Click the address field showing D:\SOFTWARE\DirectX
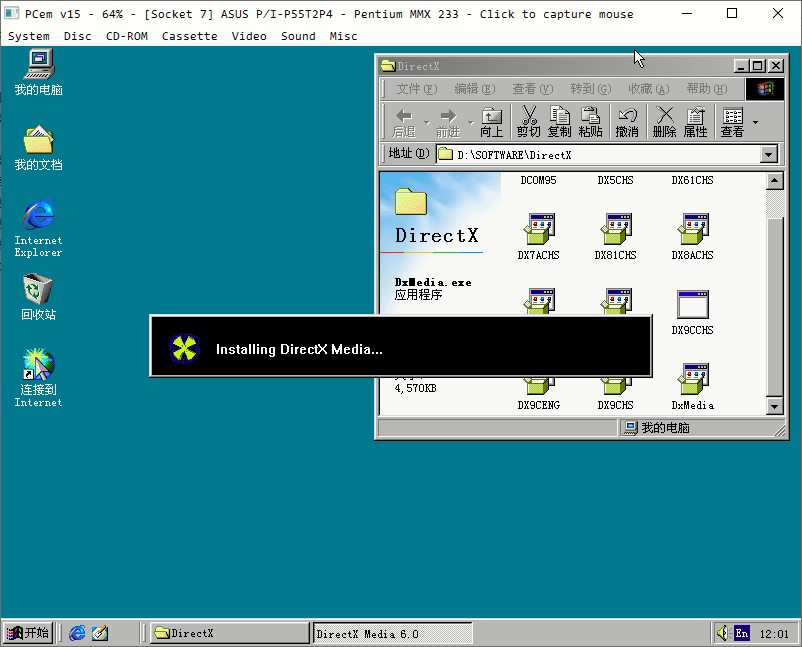The width and height of the screenshot is (802, 647). tap(598, 154)
